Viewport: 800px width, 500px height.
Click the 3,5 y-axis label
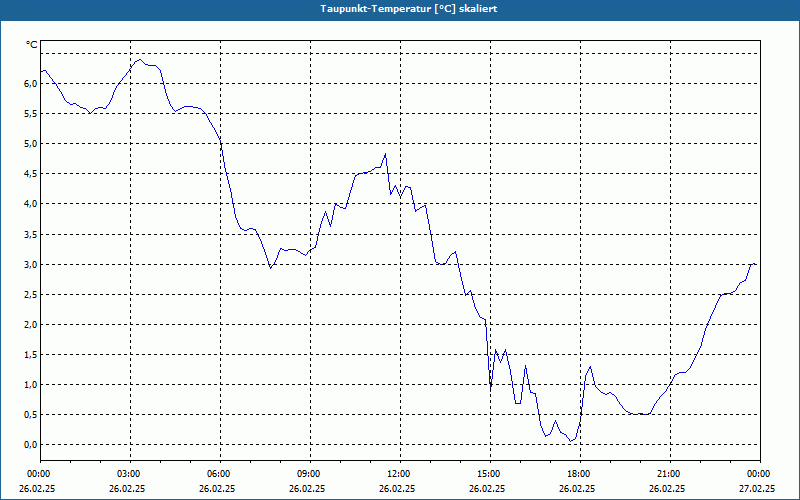pyautogui.click(x=31, y=234)
